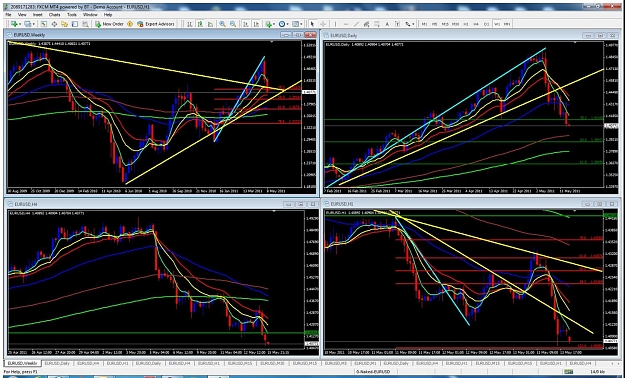Open the Insert menu
625x378 pixels.
(x=37, y=14)
